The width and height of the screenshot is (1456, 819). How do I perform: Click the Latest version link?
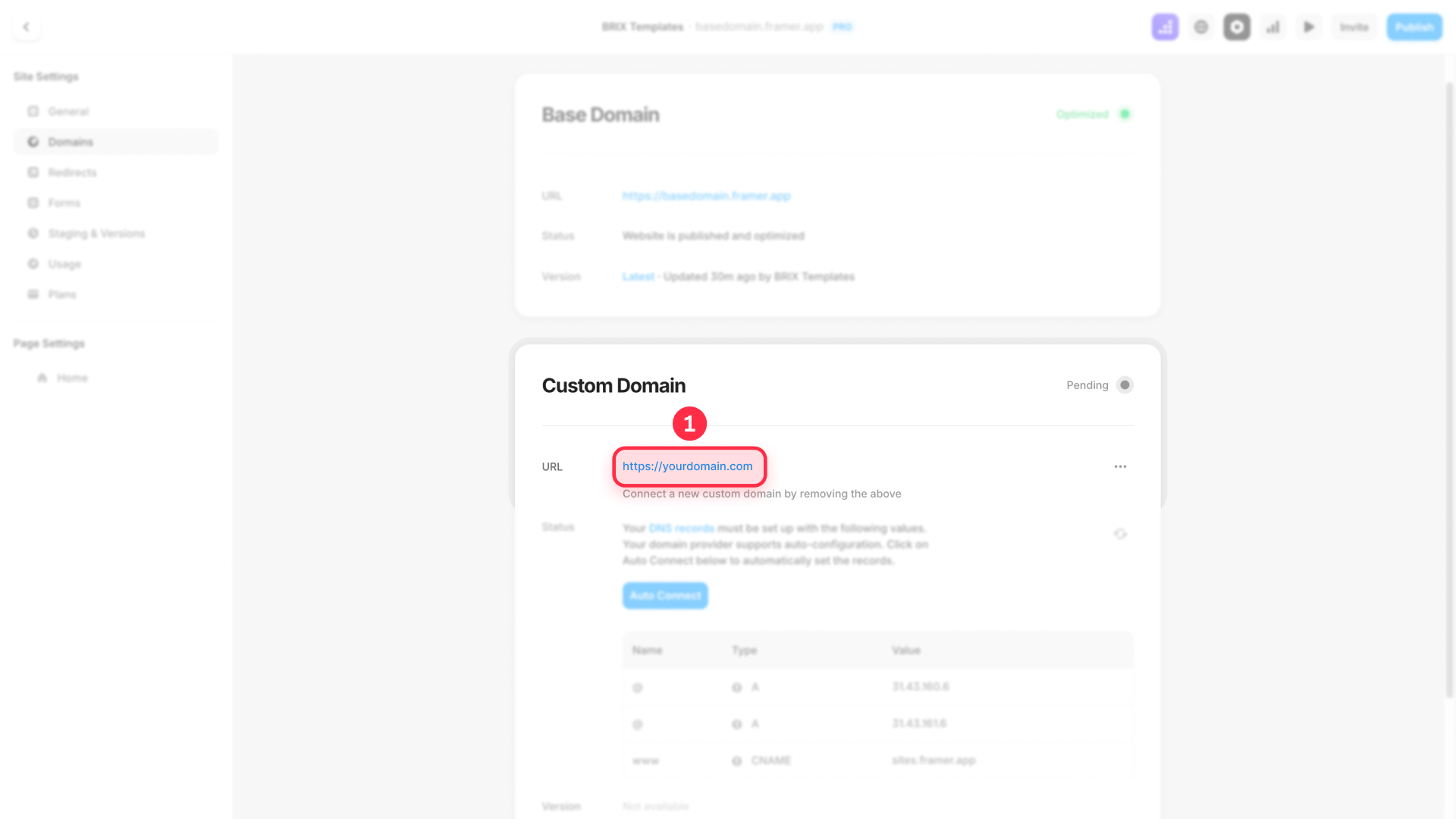638,277
